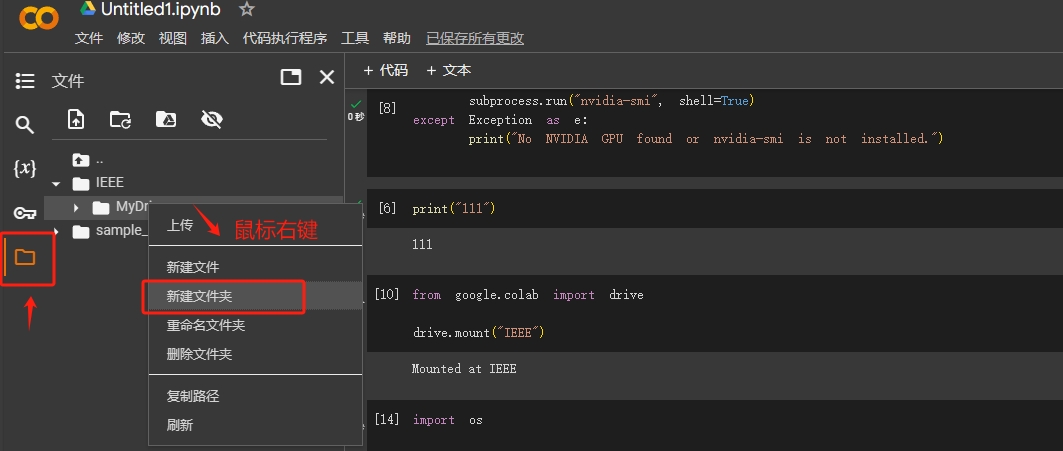Choose 新建文件夹 in context menu
The width and height of the screenshot is (1063, 451).
[255, 296]
